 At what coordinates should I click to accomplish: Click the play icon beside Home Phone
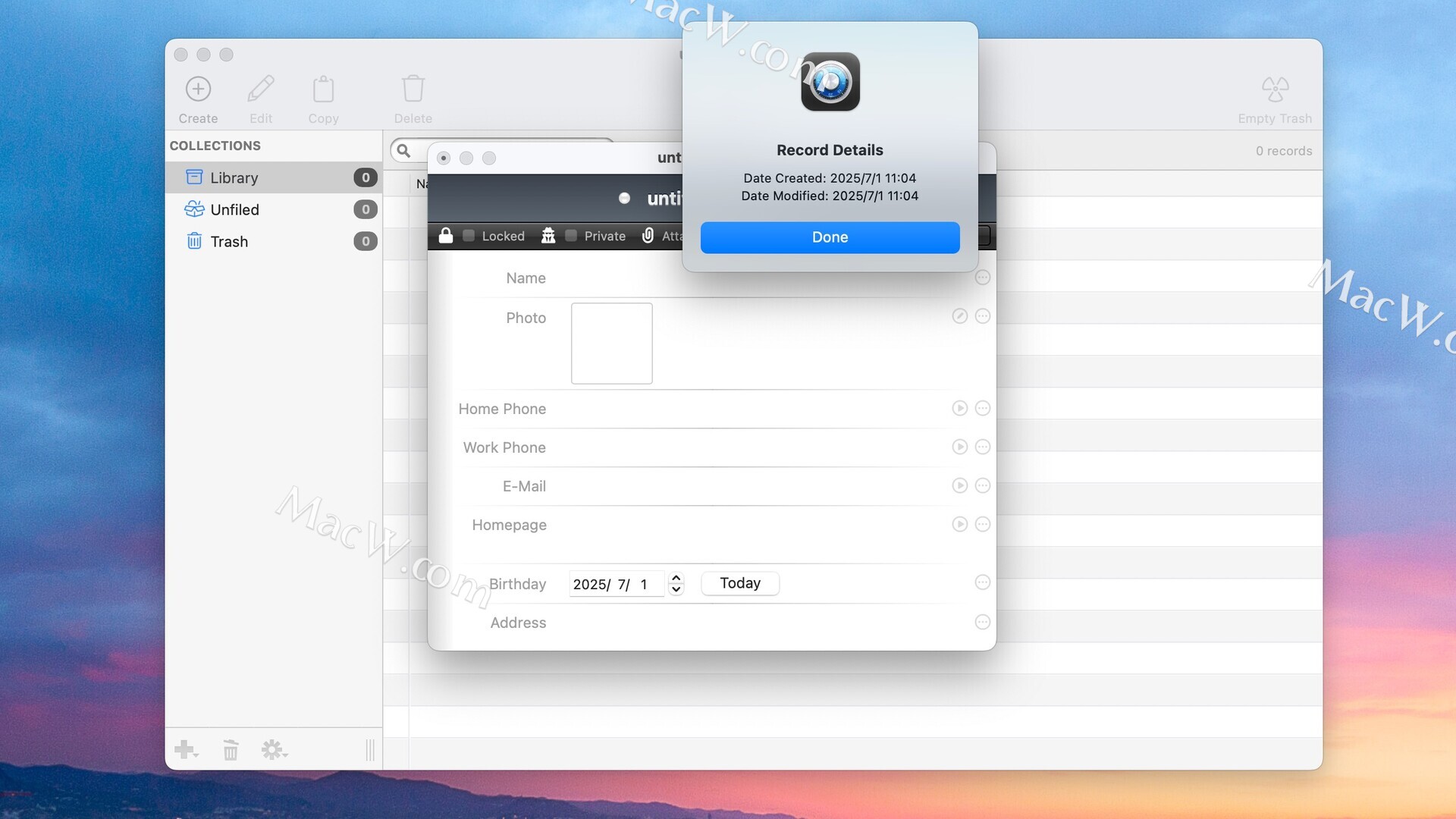959,409
